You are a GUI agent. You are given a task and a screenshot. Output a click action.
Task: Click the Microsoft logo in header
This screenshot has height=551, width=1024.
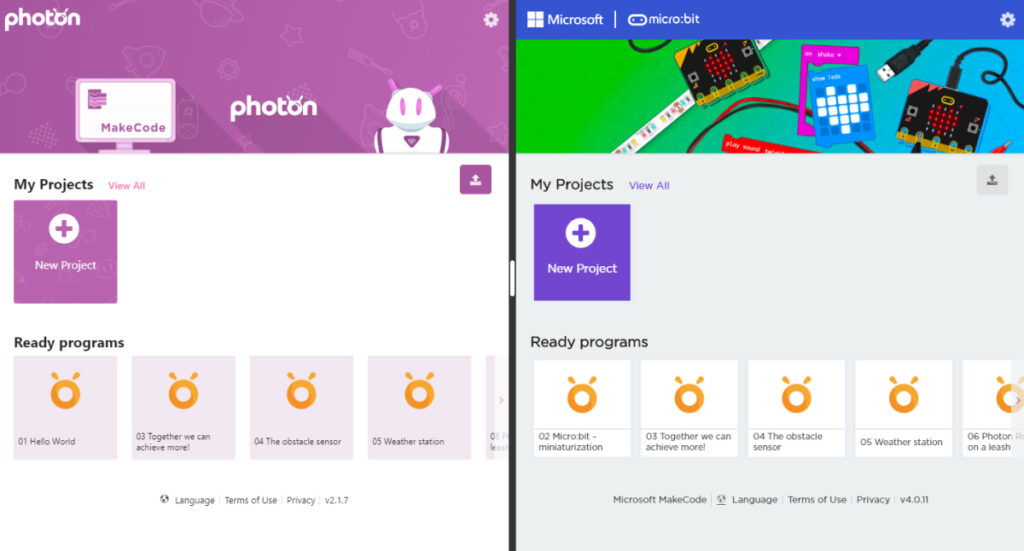pos(565,20)
